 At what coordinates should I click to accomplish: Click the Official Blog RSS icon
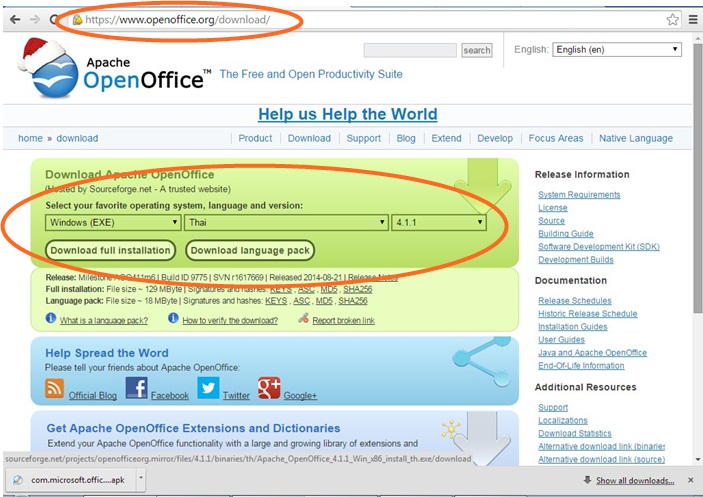tap(54, 388)
